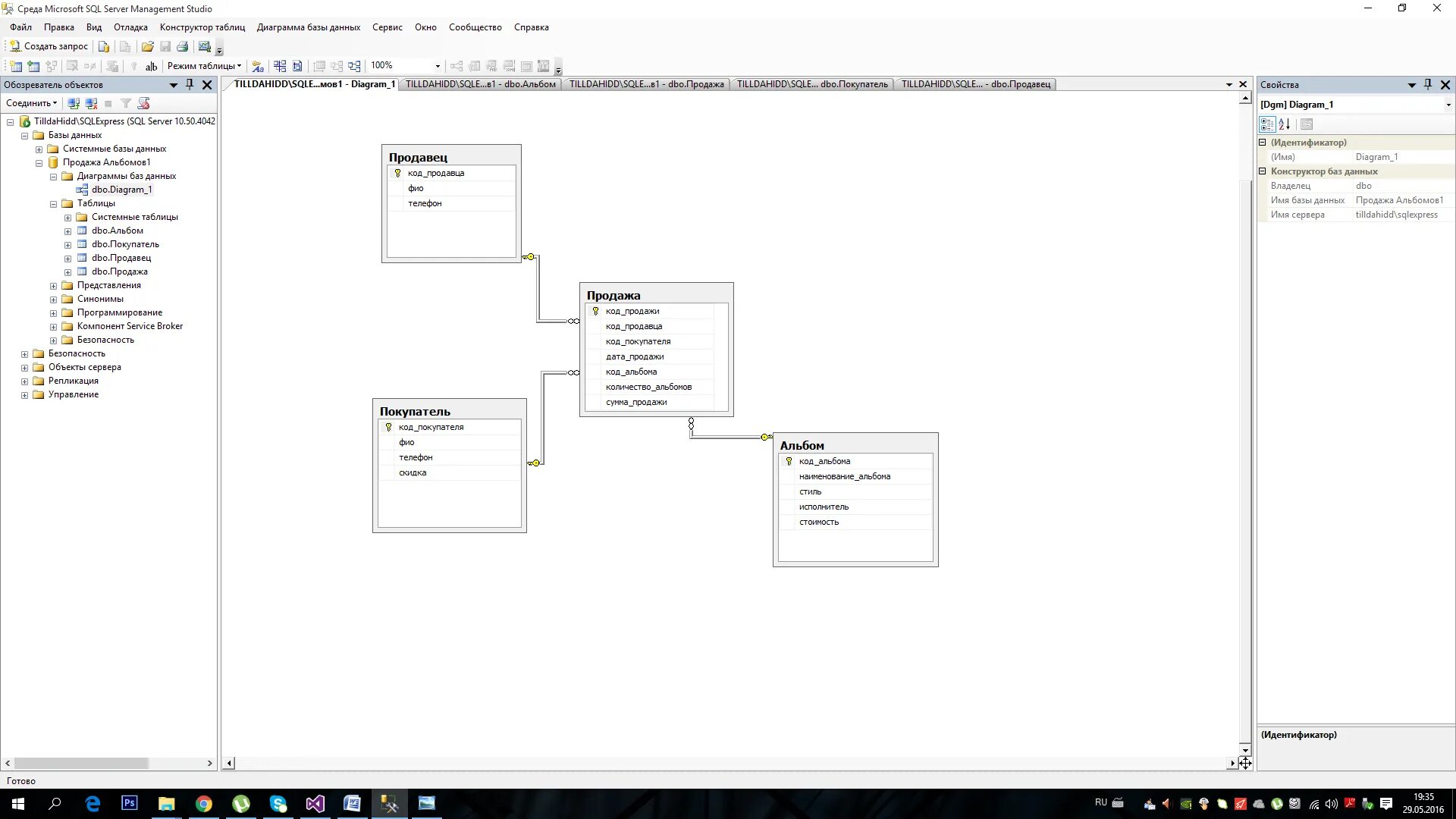Screen dimensions: 1456x819
Task: Toggle categorized view in Свойства panel
Action: [x=1266, y=124]
